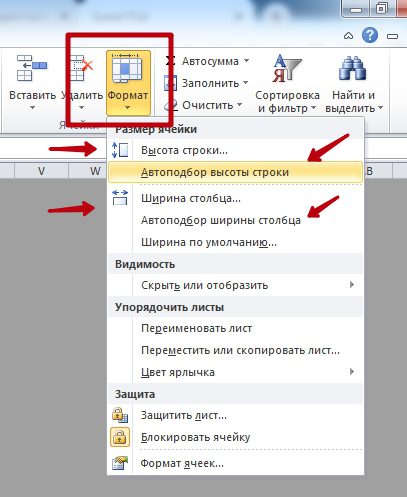
Task: Expand Автосумма dropdown arrow
Action: (x=246, y=61)
